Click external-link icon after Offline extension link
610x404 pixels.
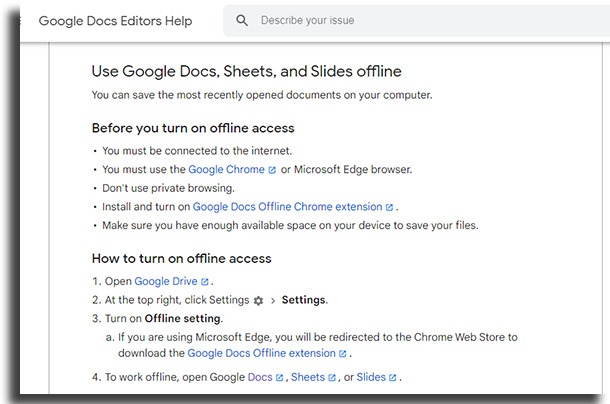(x=342, y=354)
